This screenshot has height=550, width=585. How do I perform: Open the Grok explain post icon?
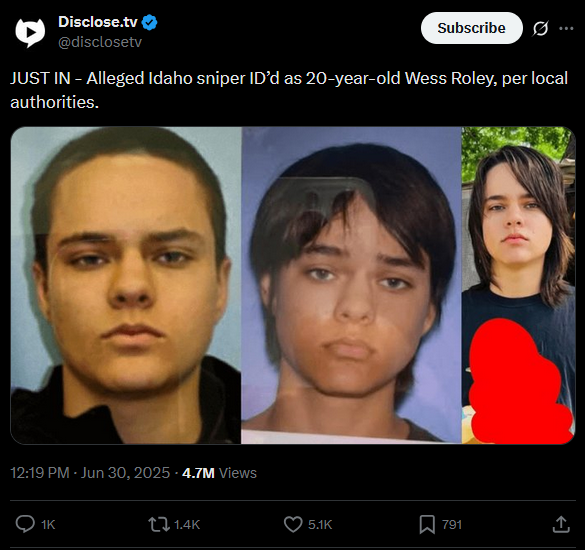(540, 28)
